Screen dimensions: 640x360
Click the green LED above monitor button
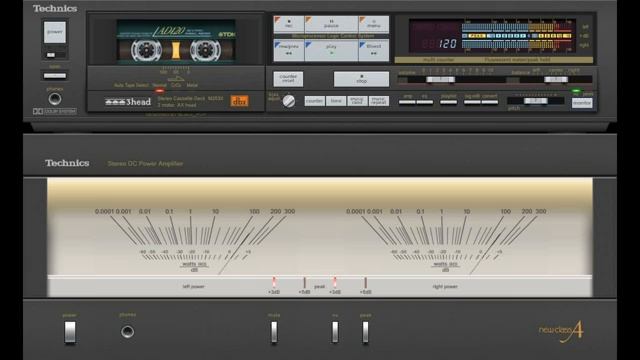click(x=576, y=91)
